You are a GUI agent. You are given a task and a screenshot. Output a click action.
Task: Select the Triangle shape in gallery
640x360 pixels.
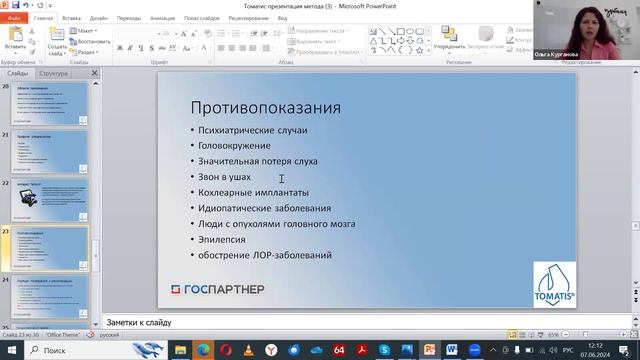[x=373, y=41]
